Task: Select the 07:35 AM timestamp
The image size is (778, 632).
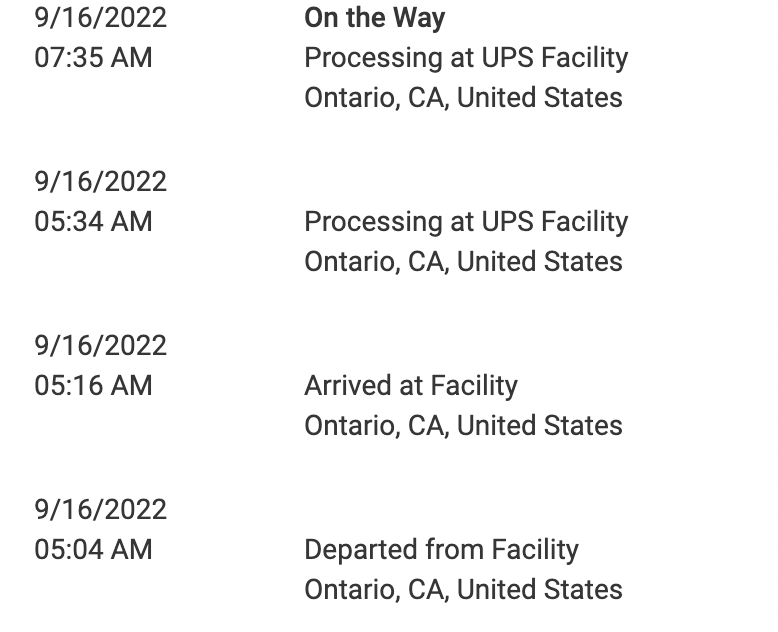Action: point(93,58)
